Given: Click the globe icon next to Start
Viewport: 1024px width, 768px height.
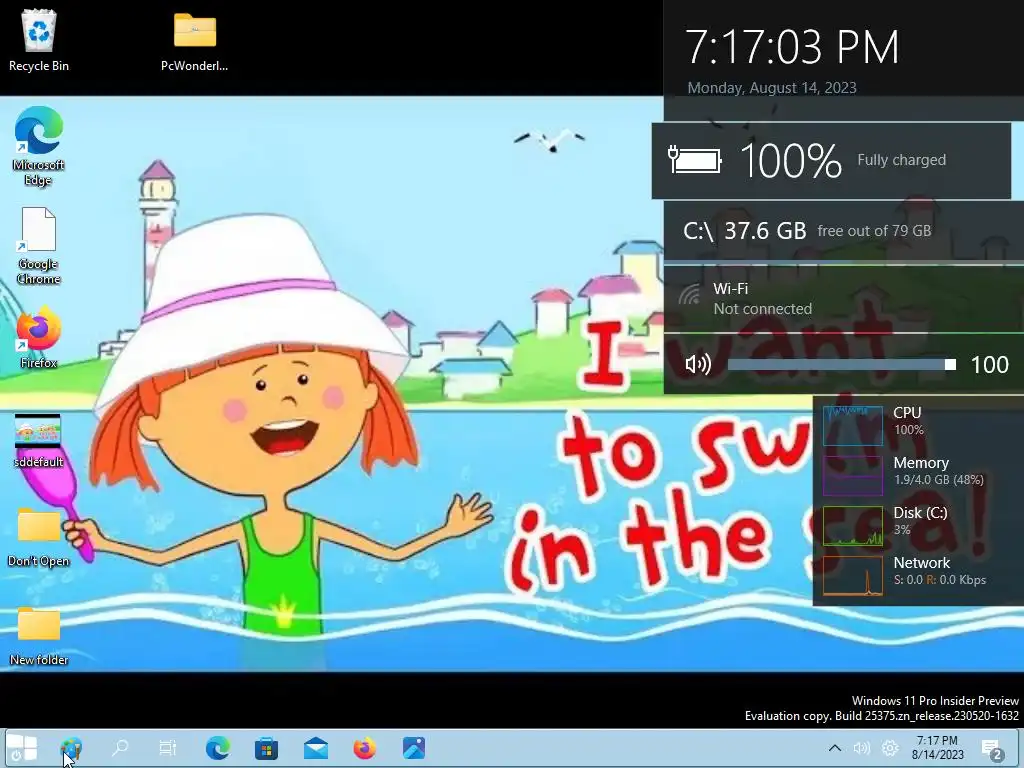Looking at the screenshot, I should pos(71,748).
